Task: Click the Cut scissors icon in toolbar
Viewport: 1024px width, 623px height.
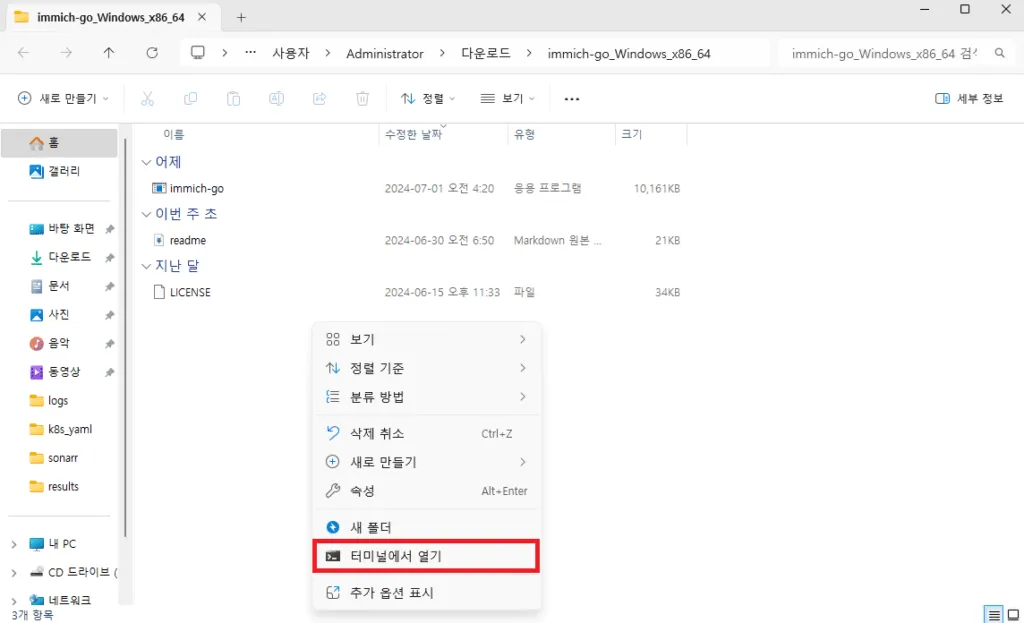Action: tap(147, 99)
